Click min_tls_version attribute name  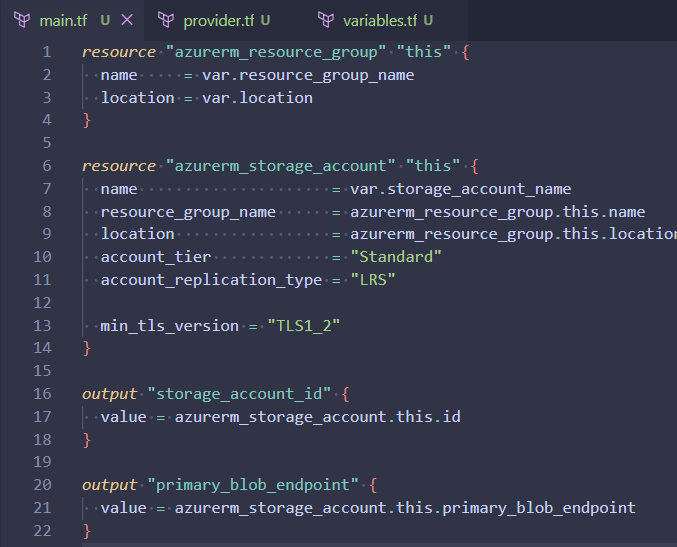pyautogui.click(x=170, y=326)
